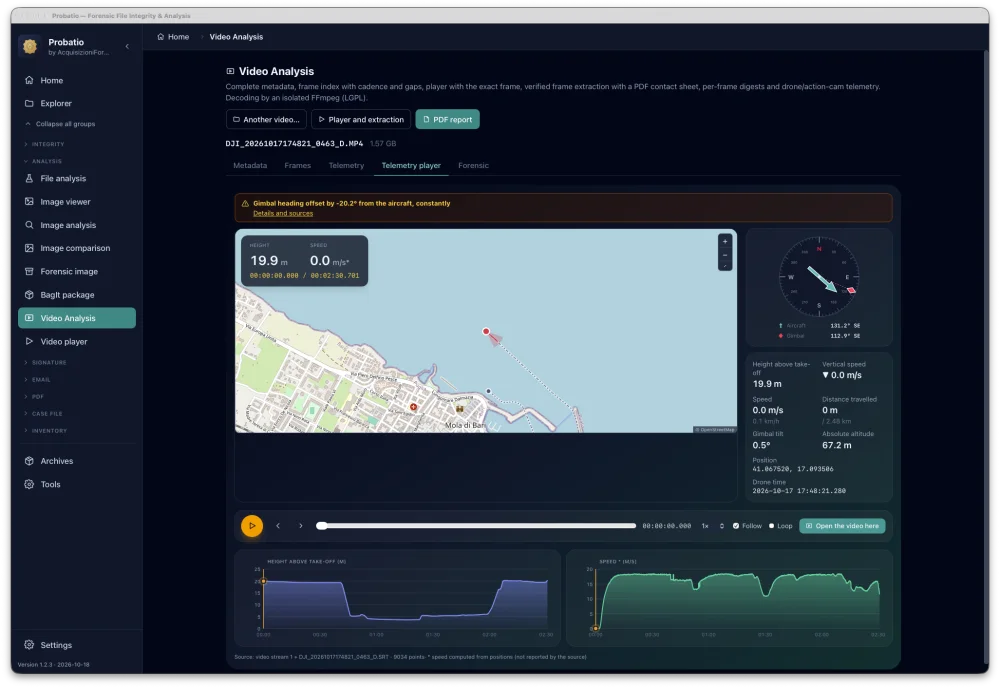Switch to the Frames tab

298,165
